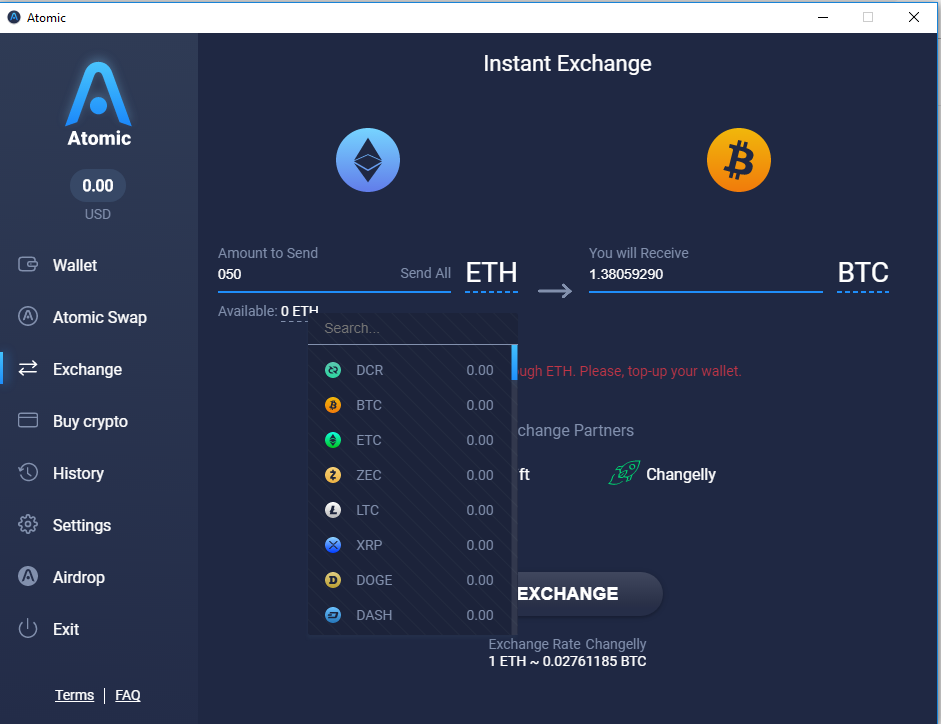This screenshot has height=724, width=941.
Task: Select DOGE from the coin list
Action: coord(409,580)
